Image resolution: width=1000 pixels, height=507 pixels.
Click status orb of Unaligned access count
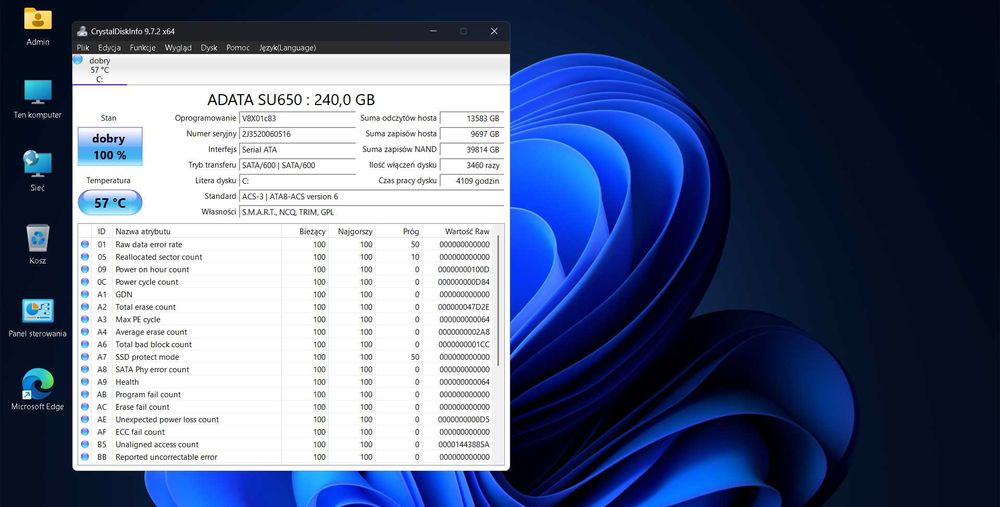pos(85,445)
